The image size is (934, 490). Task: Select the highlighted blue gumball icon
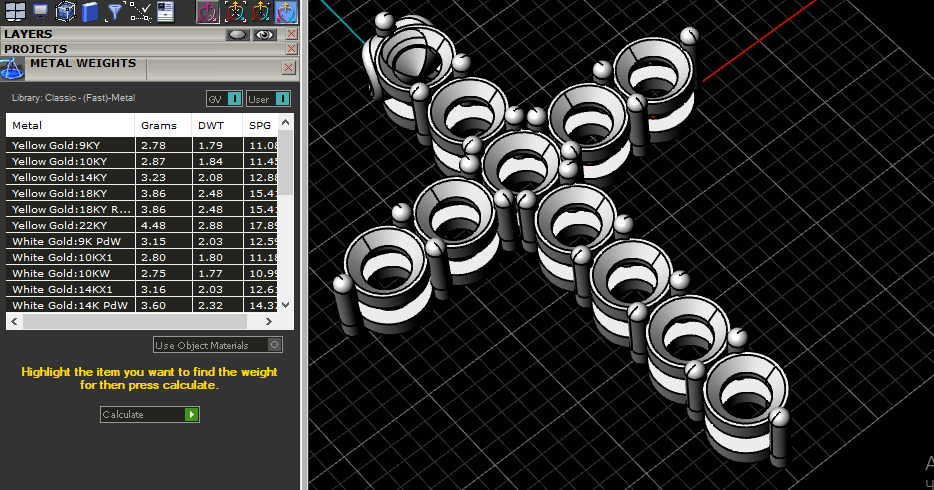(287, 11)
